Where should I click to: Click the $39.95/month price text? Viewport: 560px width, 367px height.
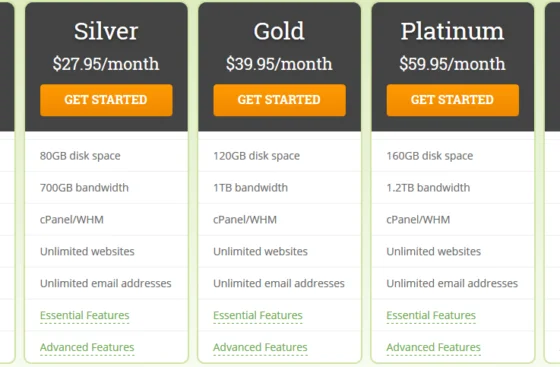(279, 64)
